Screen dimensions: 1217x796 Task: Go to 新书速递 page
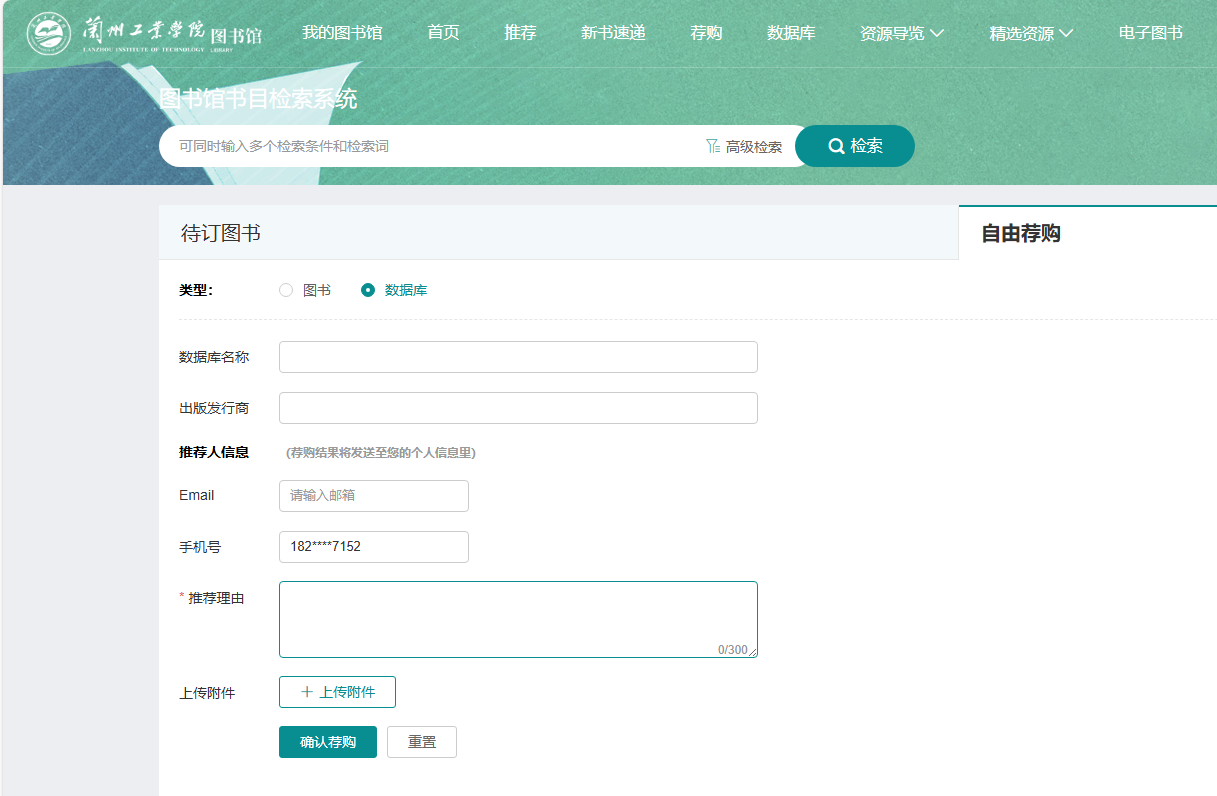tap(613, 33)
